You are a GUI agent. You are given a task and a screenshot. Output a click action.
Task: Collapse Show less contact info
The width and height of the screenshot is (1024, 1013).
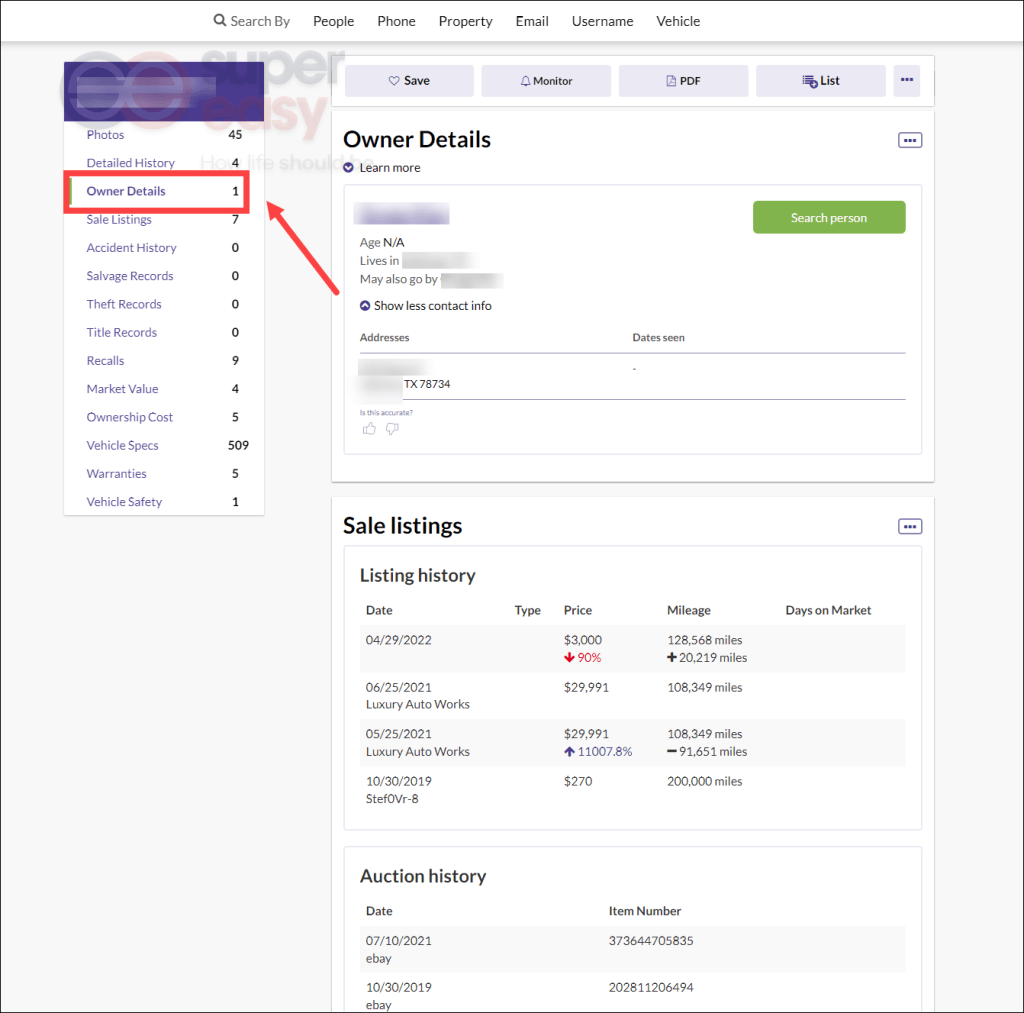coord(426,306)
